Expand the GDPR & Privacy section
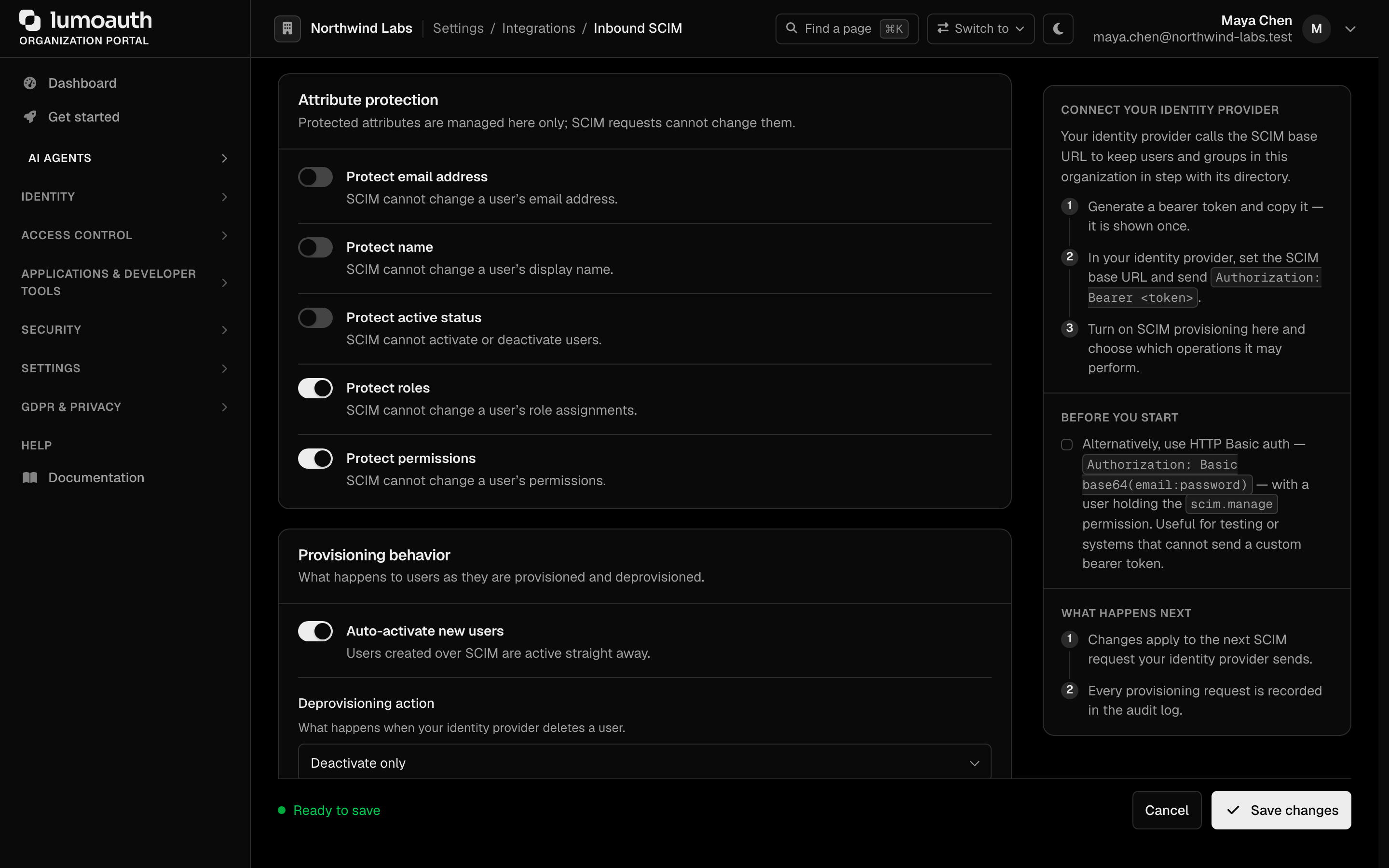Viewport: 1389px width, 868px height. (x=125, y=407)
